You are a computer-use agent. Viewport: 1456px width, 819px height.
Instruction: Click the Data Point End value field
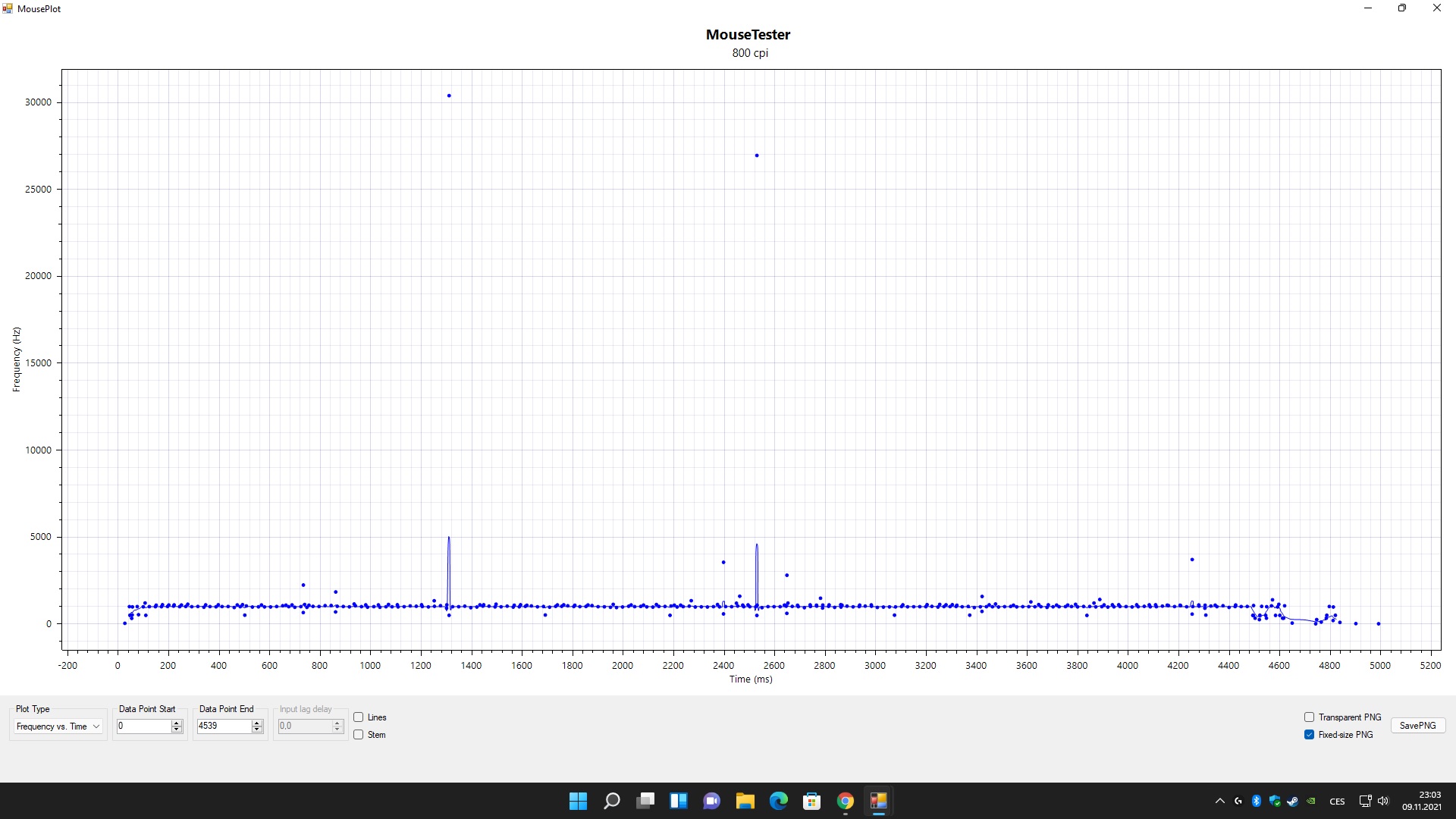pyautogui.click(x=224, y=726)
